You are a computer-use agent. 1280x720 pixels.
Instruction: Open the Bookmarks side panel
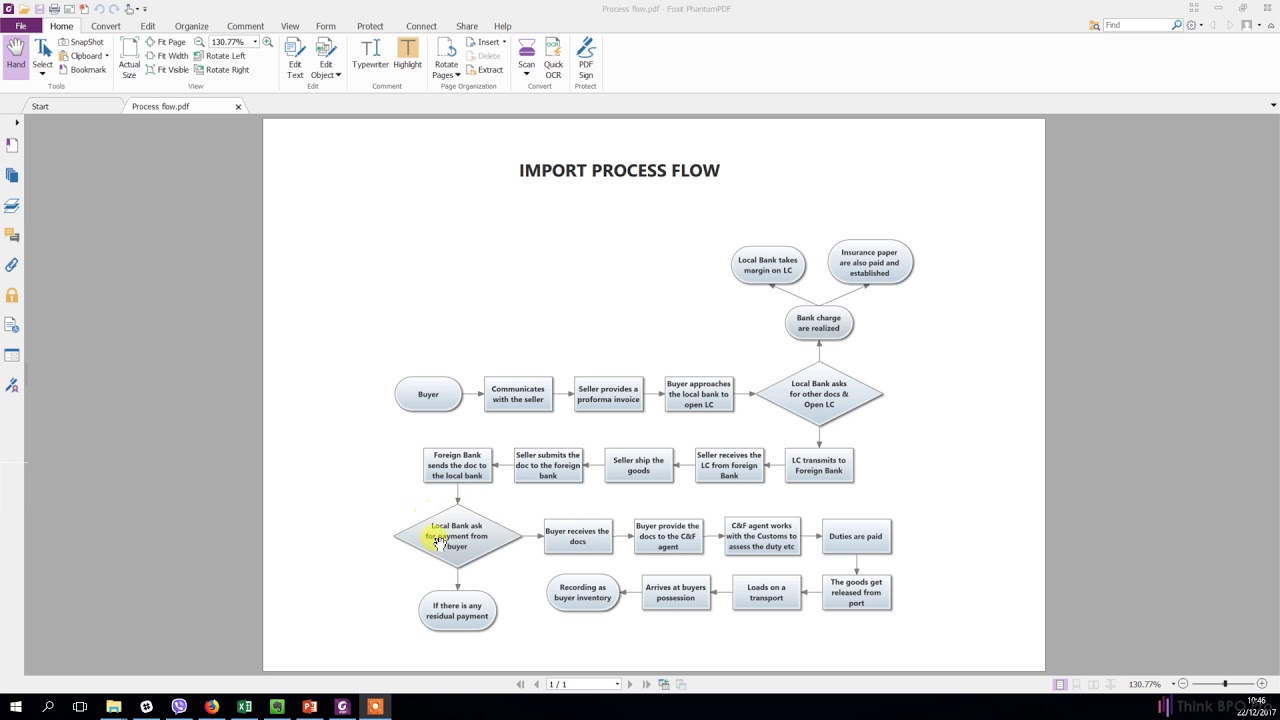12,145
